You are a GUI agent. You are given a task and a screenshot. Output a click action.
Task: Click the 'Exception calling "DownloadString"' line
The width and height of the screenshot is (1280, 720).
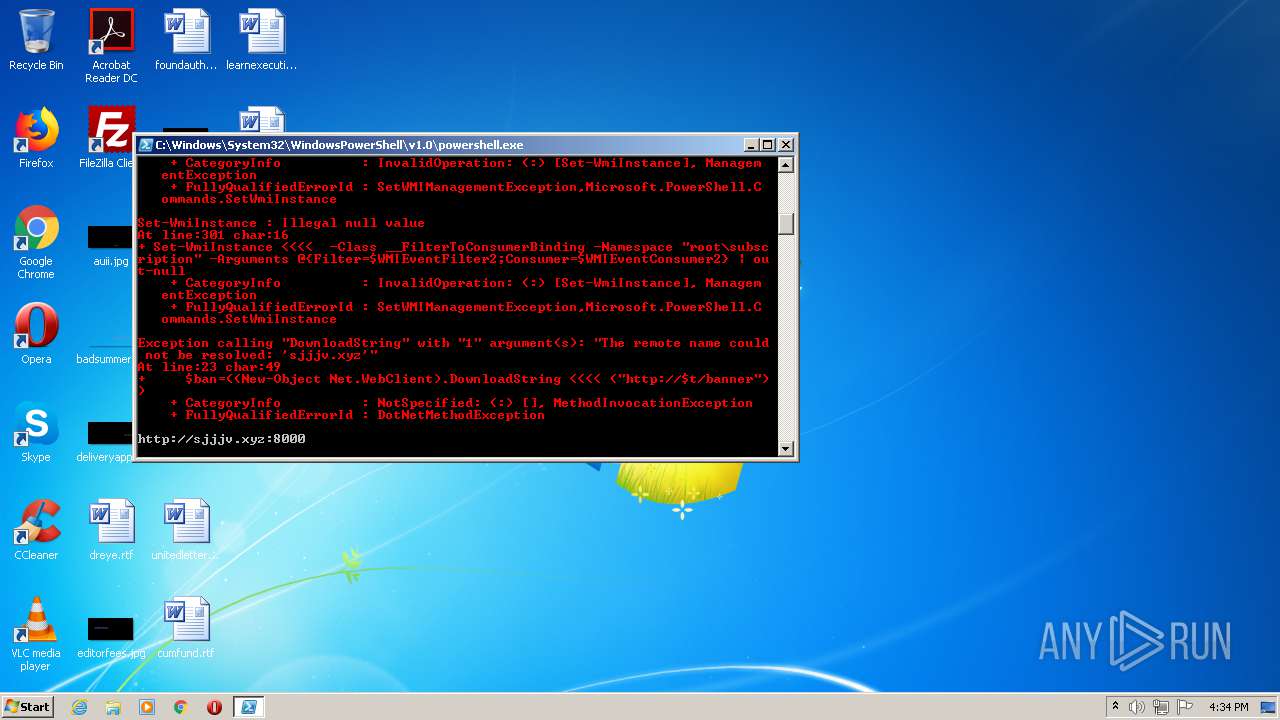(453, 343)
